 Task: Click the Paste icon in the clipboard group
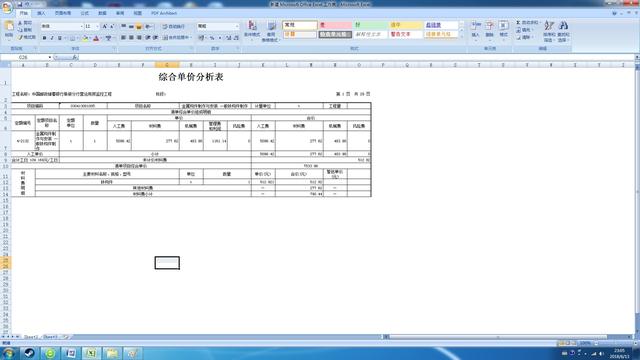point(9,30)
